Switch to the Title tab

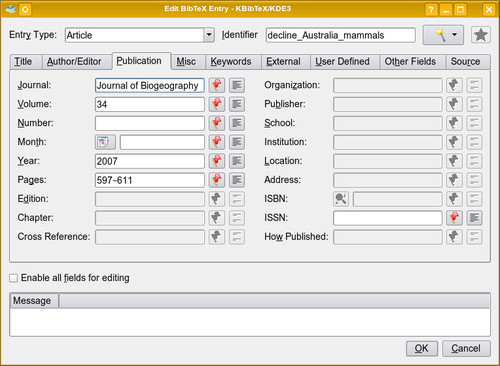click(26, 62)
